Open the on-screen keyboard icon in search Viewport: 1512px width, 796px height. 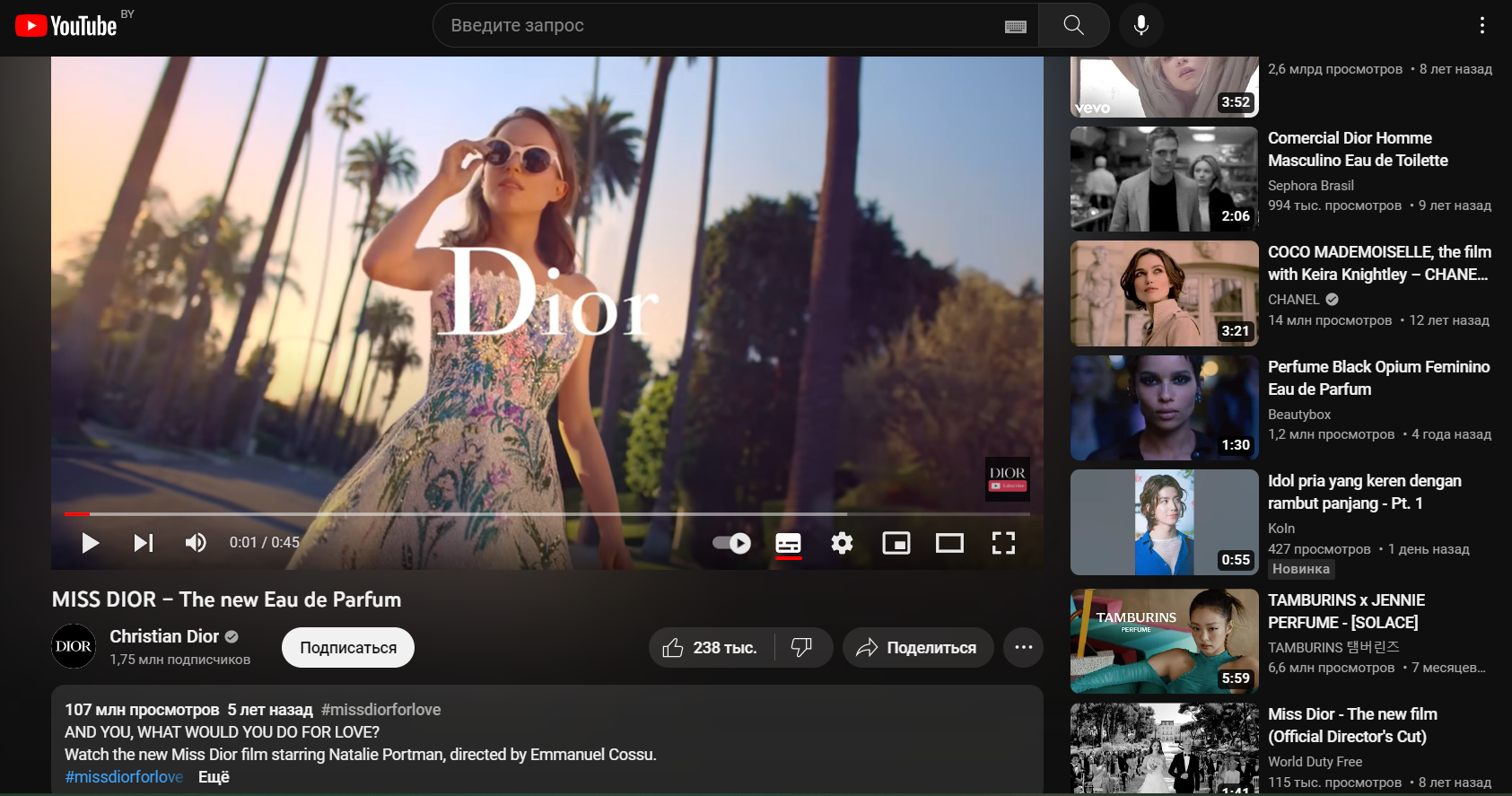1015,26
